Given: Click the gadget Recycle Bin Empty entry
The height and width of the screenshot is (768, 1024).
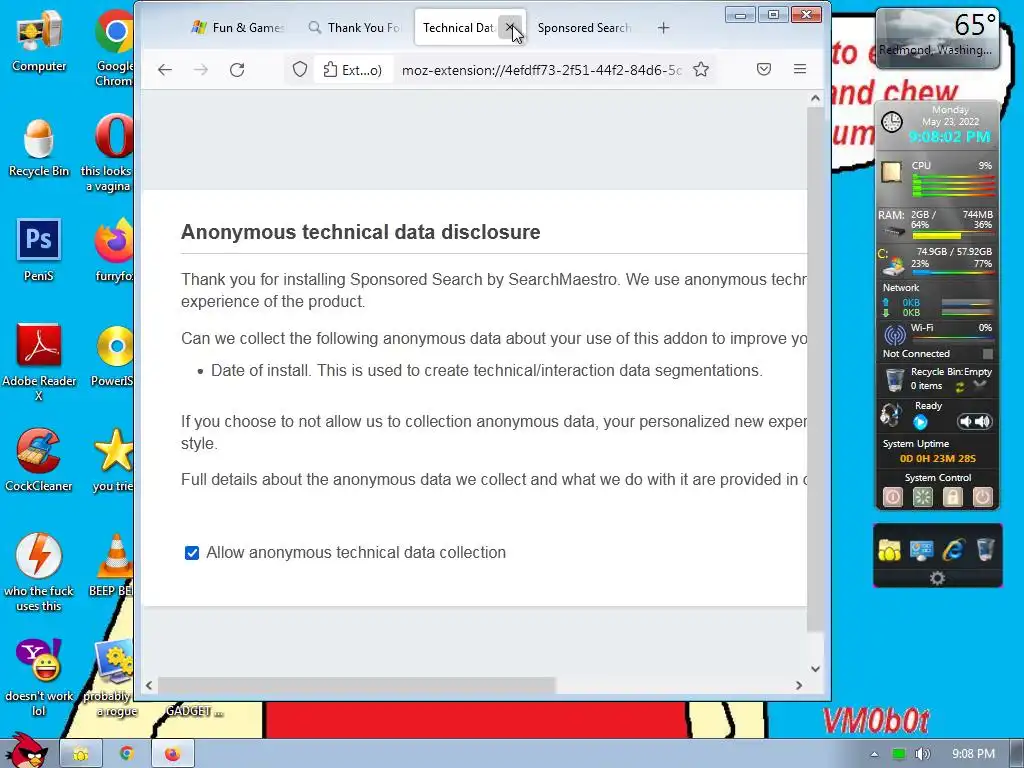Looking at the screenshot, I should tap(938, 379).
